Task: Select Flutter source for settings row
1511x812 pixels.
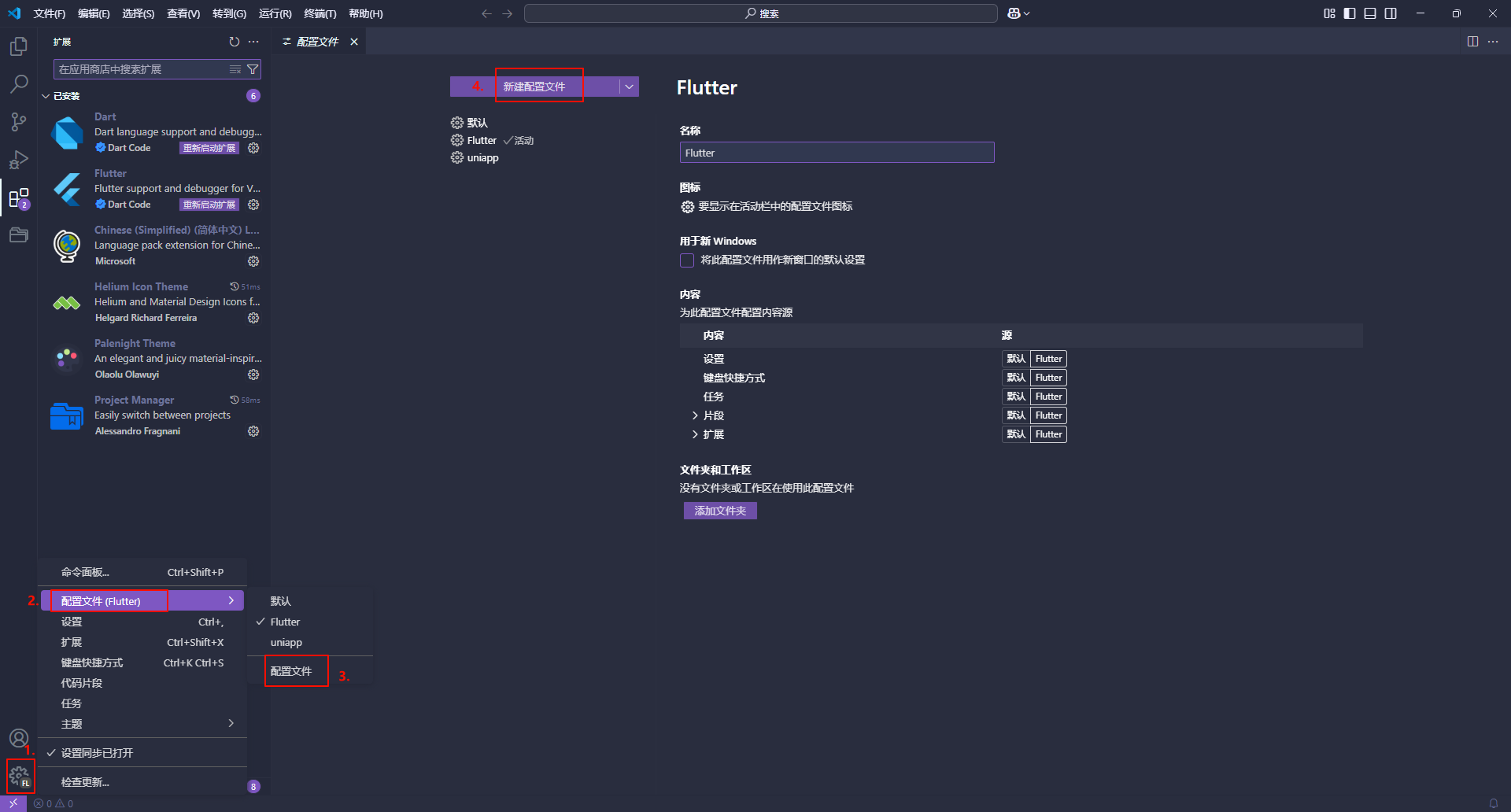Action: tap(1048, 359)
